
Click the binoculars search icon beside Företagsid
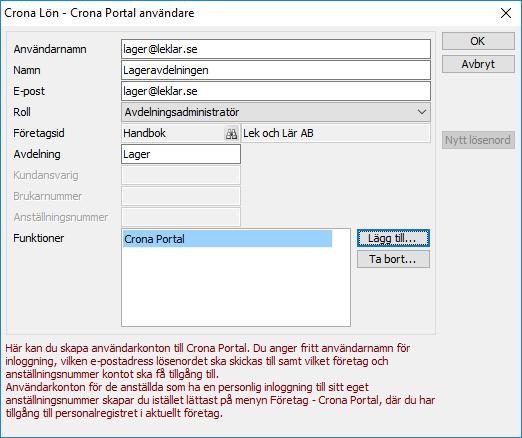[231, 134]
